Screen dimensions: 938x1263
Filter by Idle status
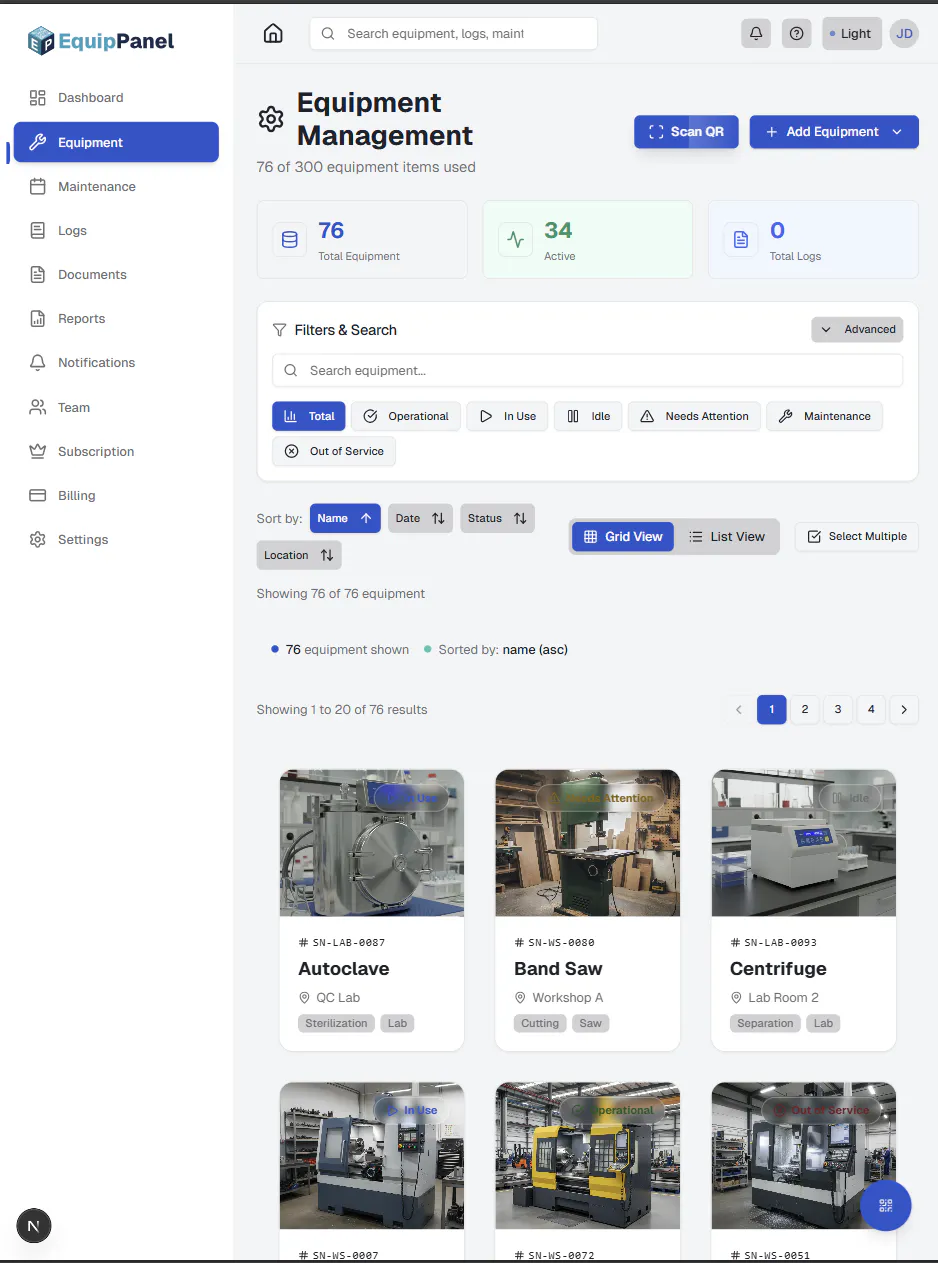click(x=588, y=416)
